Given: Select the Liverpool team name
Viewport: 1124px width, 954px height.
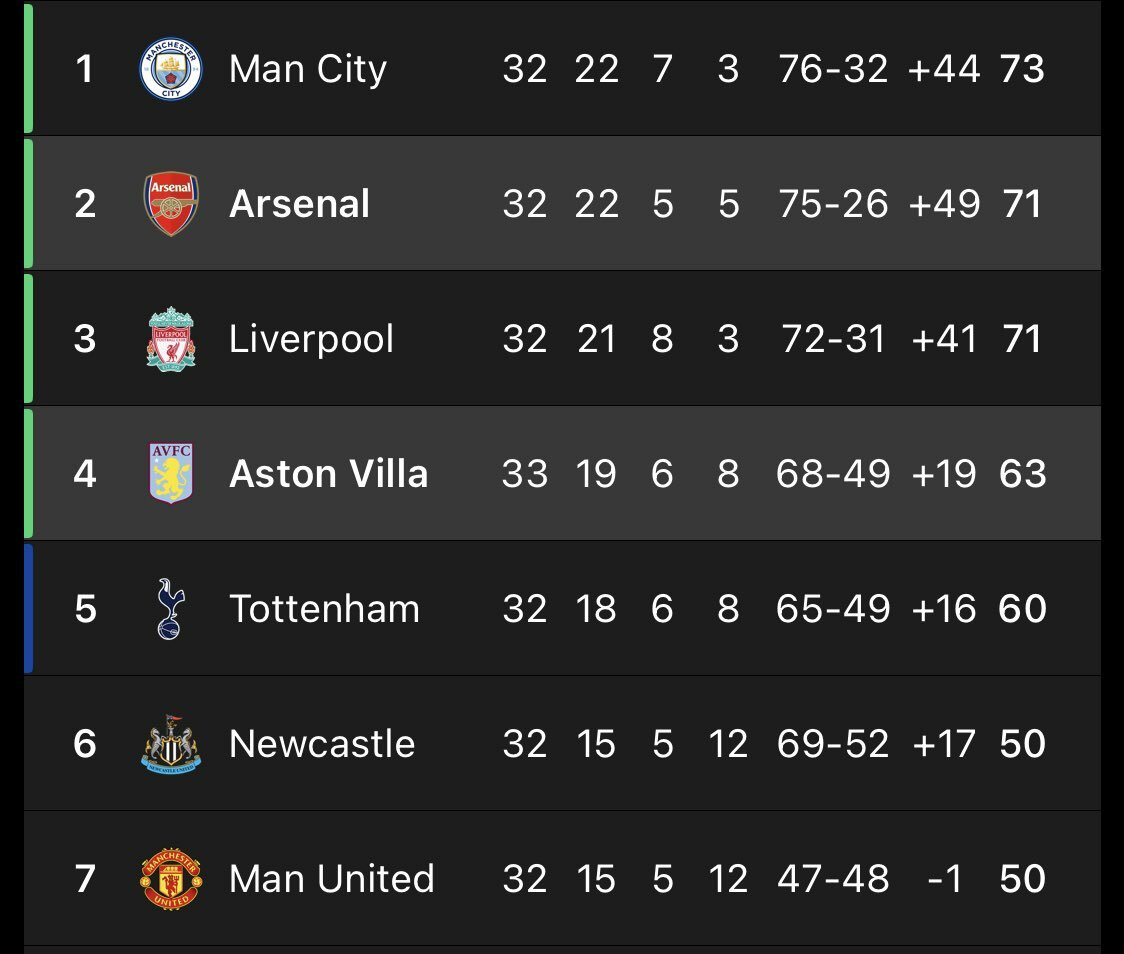Looking at the screenshot, I should point(311,339).
